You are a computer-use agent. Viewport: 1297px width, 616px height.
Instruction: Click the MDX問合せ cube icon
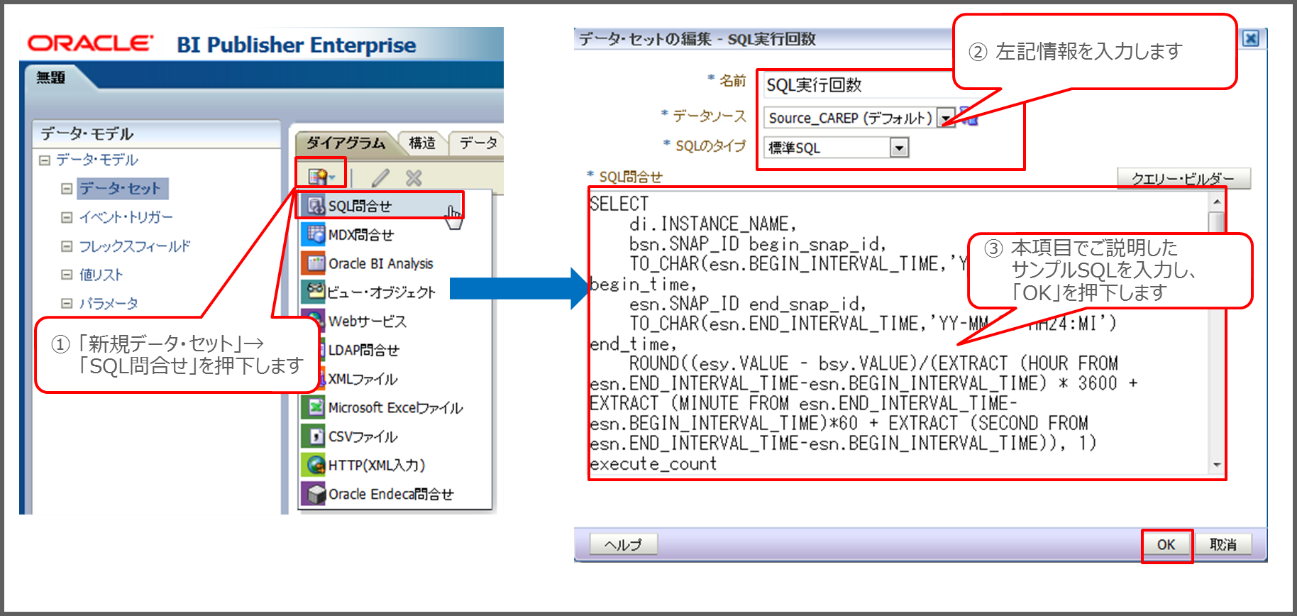(314, 235)
